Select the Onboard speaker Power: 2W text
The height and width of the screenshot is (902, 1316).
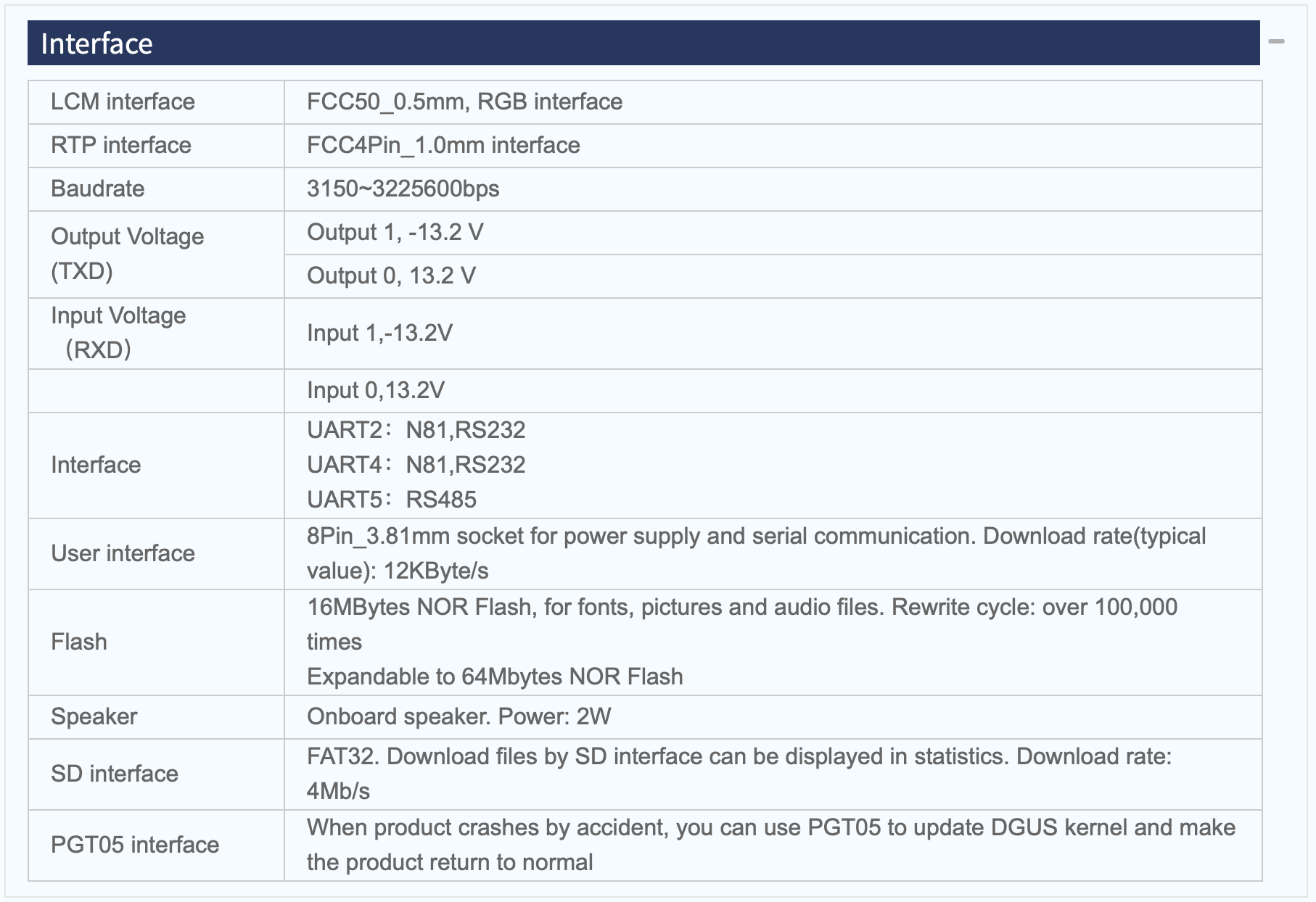point(458,717)
